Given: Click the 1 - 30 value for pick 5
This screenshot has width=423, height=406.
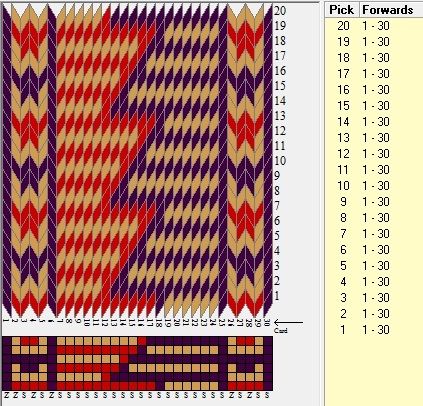Looking at the screenshot, I should 376,266.
